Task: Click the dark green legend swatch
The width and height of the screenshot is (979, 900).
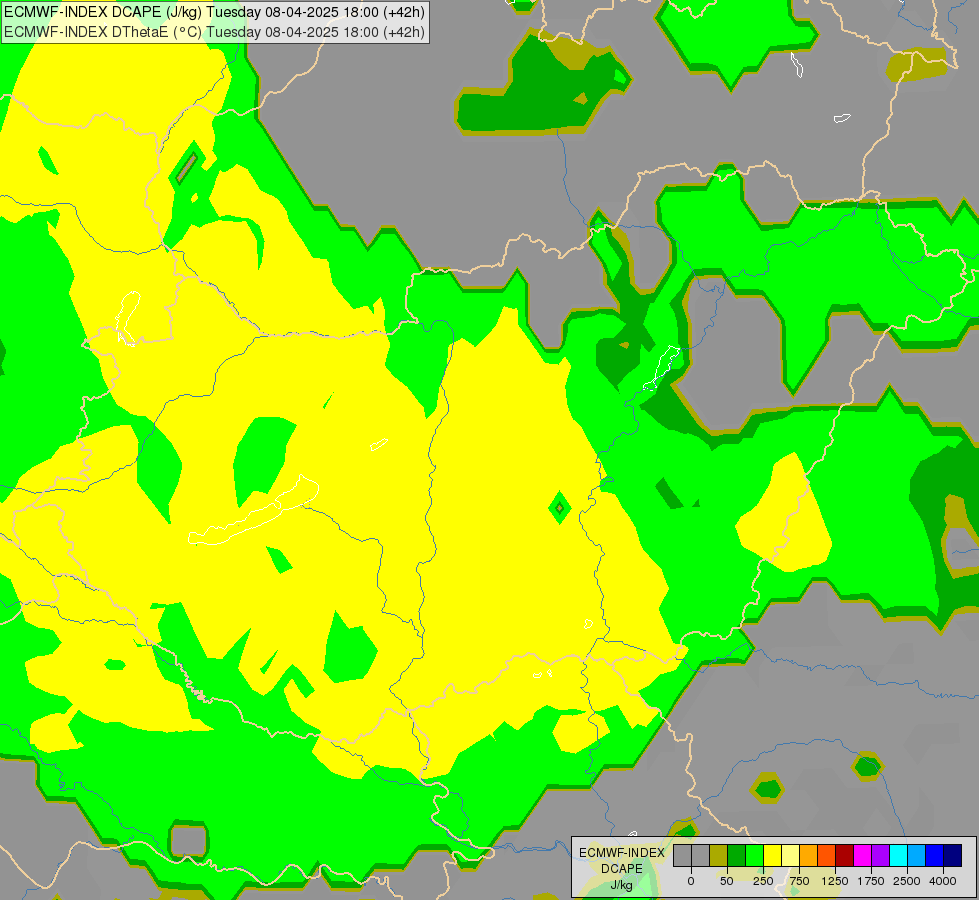Action: click(736, 856)
